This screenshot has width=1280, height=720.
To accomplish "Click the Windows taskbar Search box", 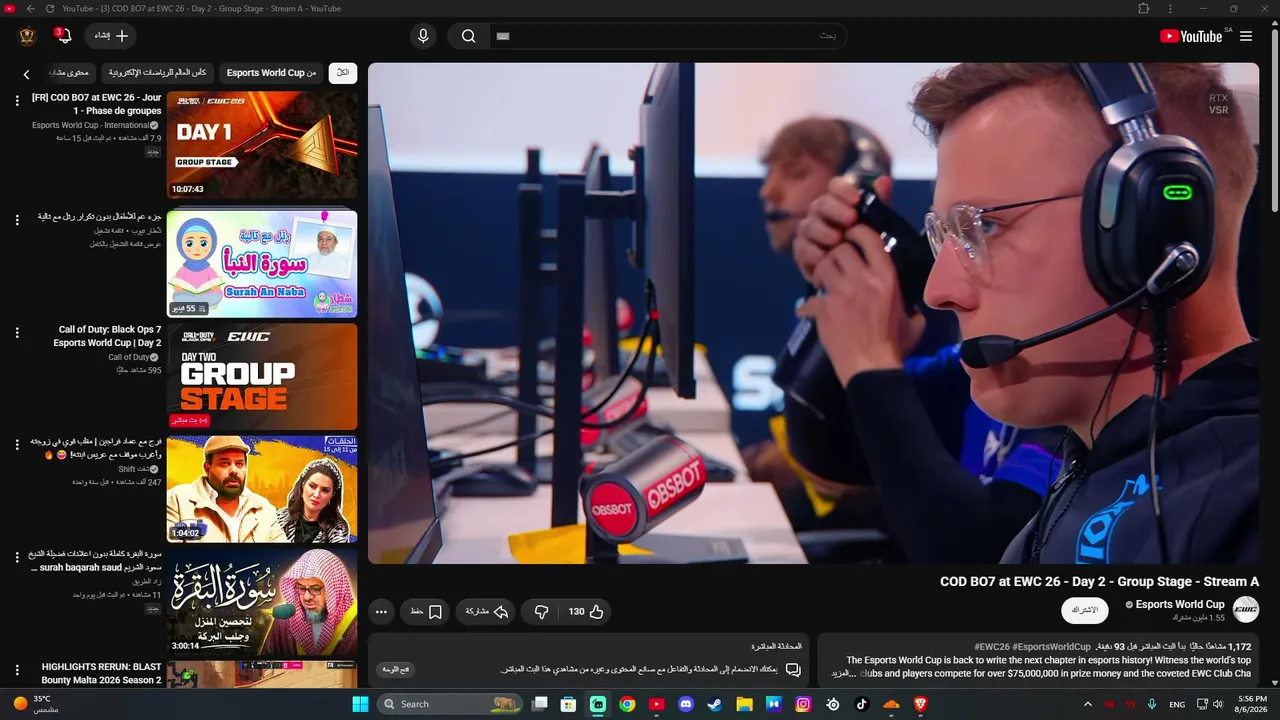I will [x=450, y=704].
